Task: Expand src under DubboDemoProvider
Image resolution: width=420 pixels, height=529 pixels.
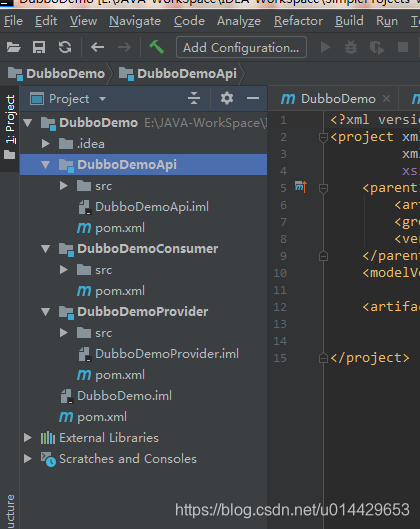Action: [63, 333]
